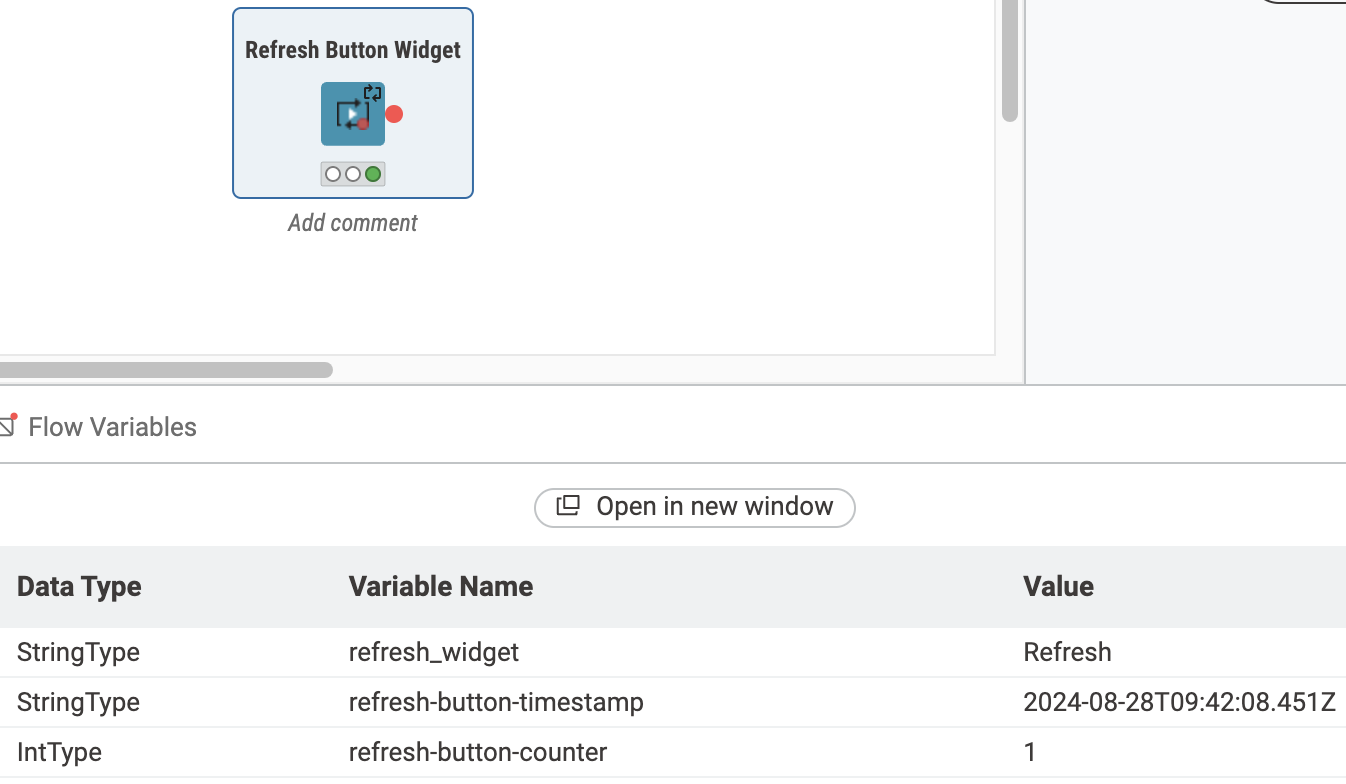Image resolution: width=1346 pixels, height=784 pixels.
Task: Click the red flow variable output port
Action: (394, 114)
